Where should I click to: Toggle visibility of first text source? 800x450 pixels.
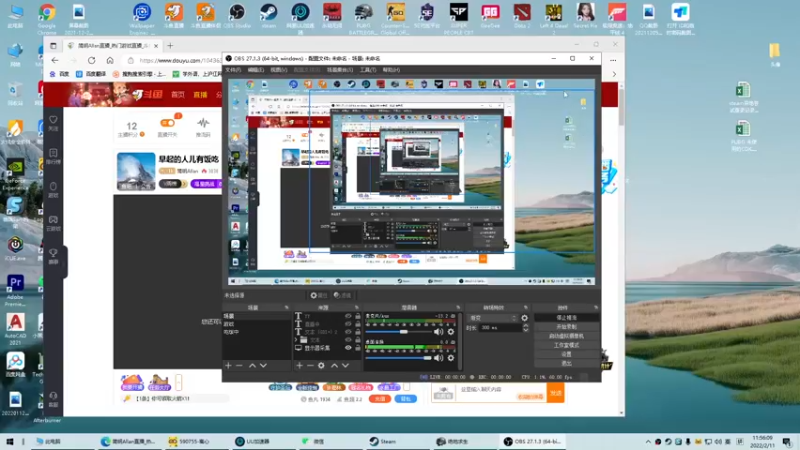[x=348, y=316]
